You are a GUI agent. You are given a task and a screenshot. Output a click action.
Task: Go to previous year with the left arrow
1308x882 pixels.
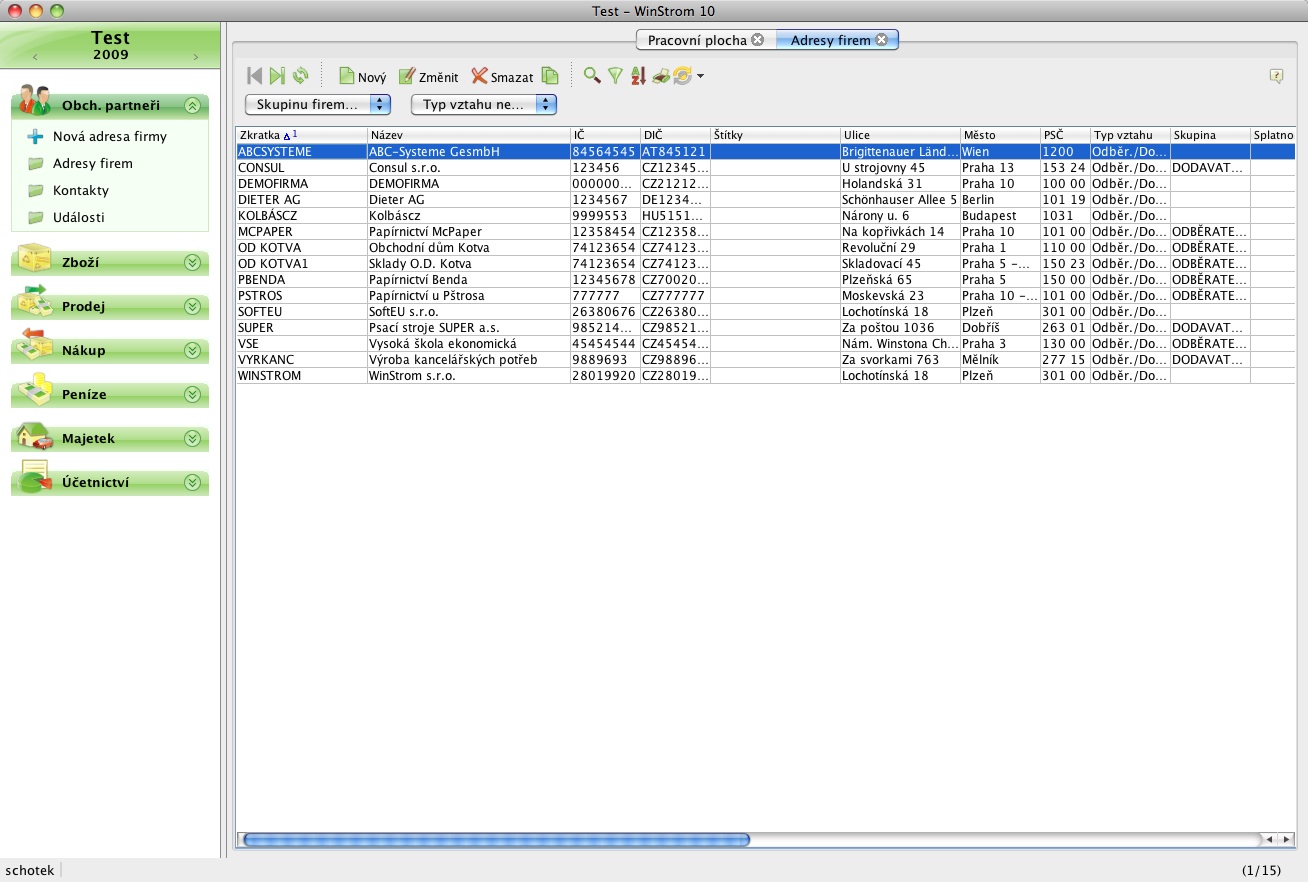[x=35, y=57]
